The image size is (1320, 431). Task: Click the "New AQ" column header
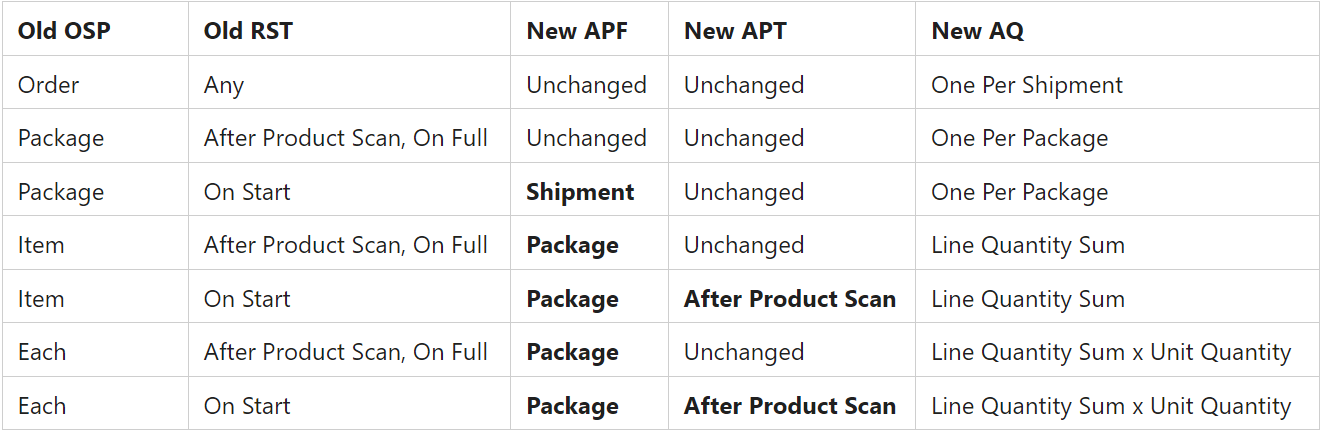click(x=977, y=31)
